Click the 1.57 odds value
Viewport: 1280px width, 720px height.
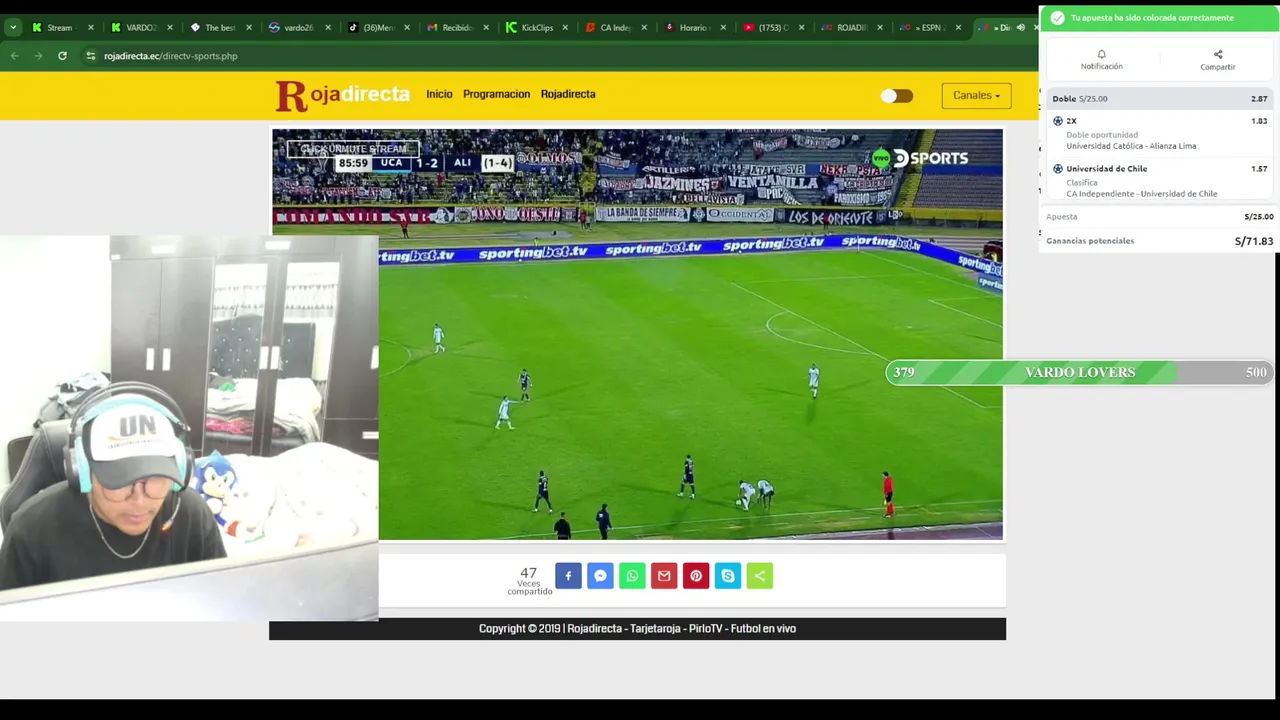[x=1259, y=169]
